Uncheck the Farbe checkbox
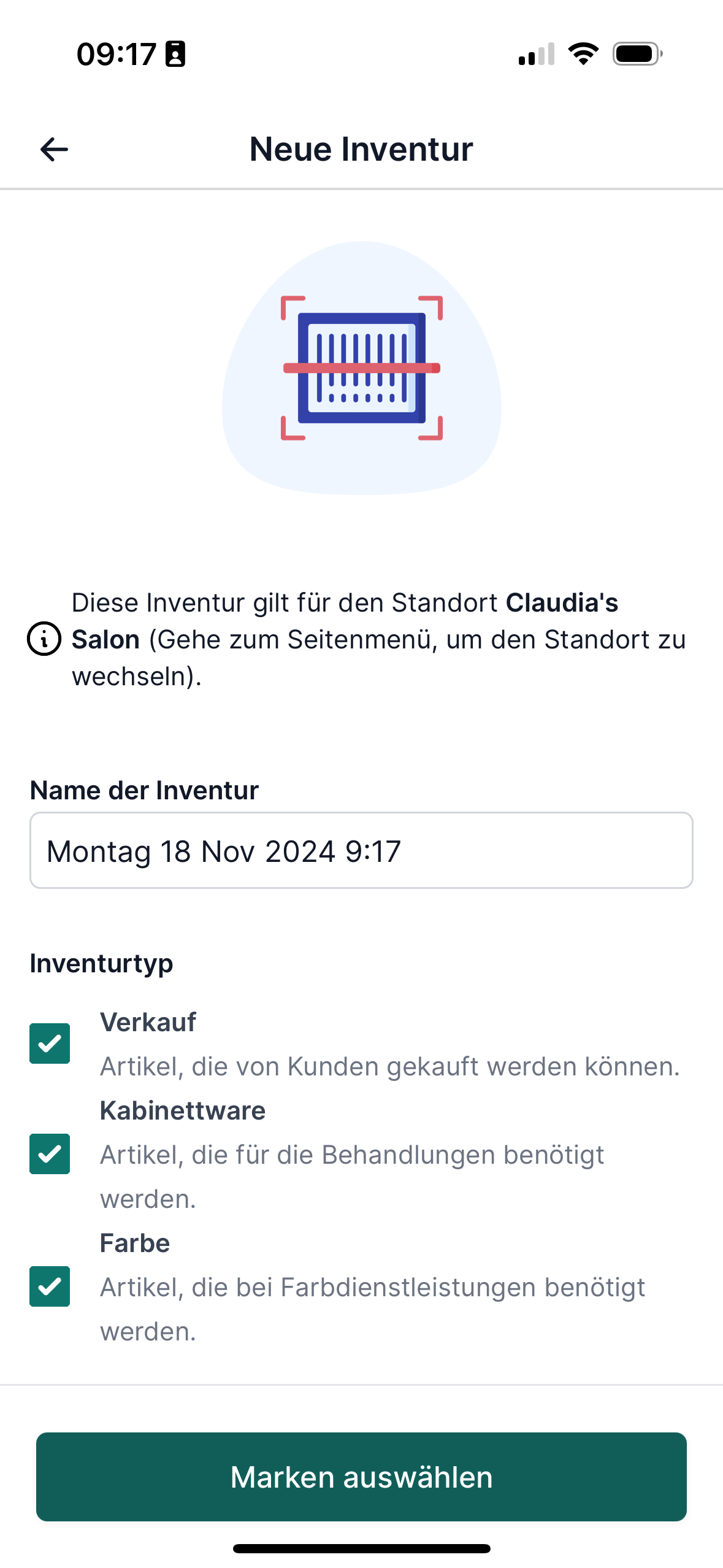Image resolution: width=723 pixels, height=1568 pixels. click(x=50, y=1286)
